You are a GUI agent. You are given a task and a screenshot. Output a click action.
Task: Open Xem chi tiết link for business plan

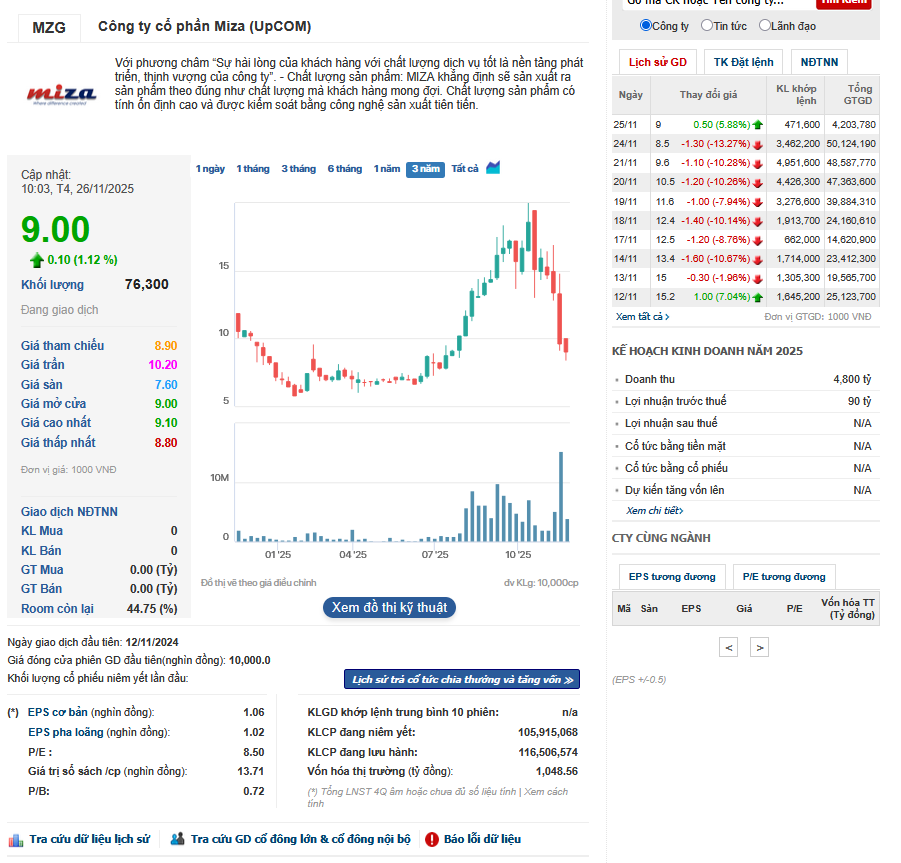pyautogui.click(x=654, y=511)
